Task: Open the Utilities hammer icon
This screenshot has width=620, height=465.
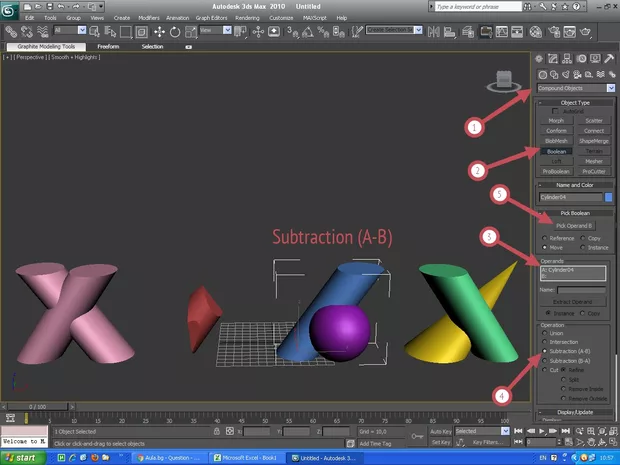Action: click(x=610, y=60)
